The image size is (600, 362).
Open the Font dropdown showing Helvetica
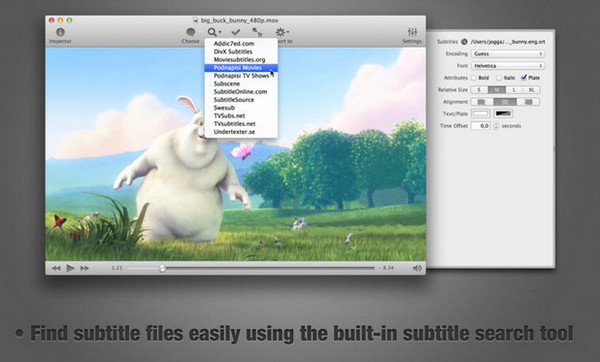tap(508, 66)
